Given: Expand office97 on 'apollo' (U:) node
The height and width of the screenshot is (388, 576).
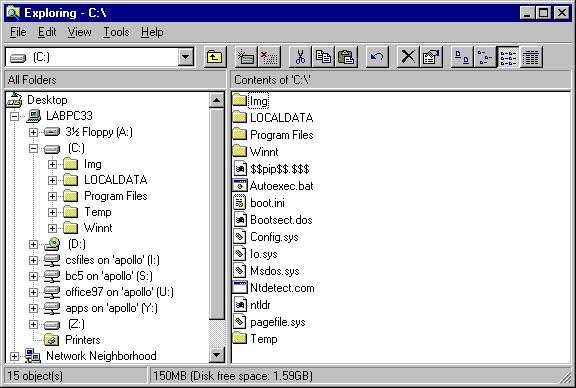Looking at the screenshot, I should click(x=33, y=292).
